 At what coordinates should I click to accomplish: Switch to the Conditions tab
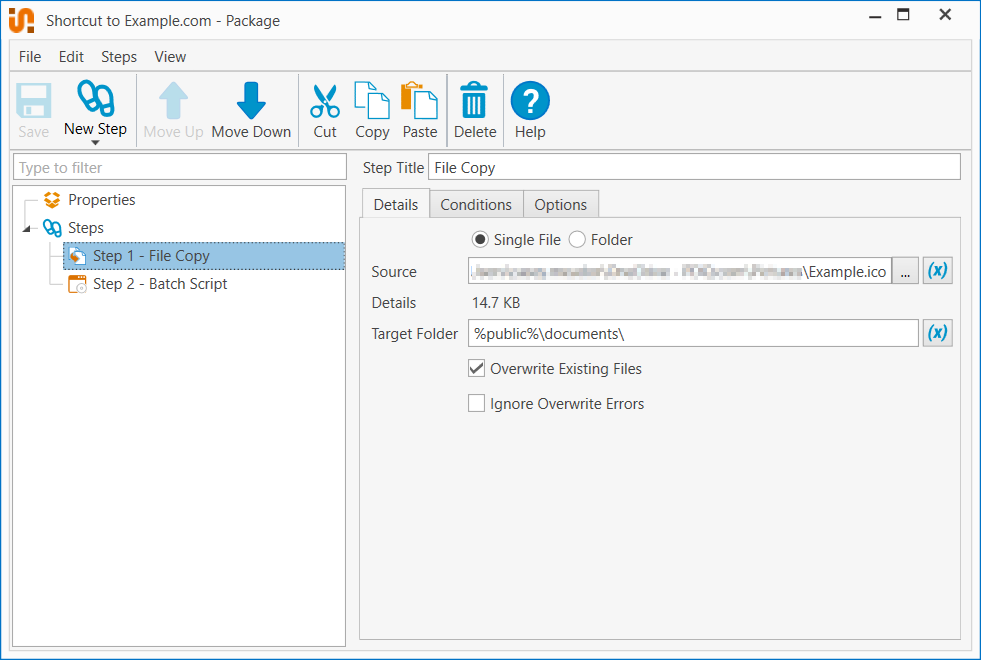tap(476, 204)
